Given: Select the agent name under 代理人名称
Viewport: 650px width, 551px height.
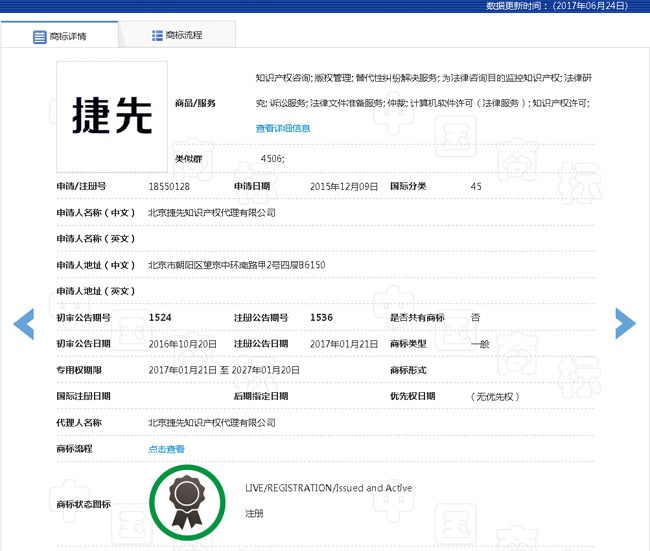Looking at the screenshot, I should pyautogui.click(x=212, y=423).
